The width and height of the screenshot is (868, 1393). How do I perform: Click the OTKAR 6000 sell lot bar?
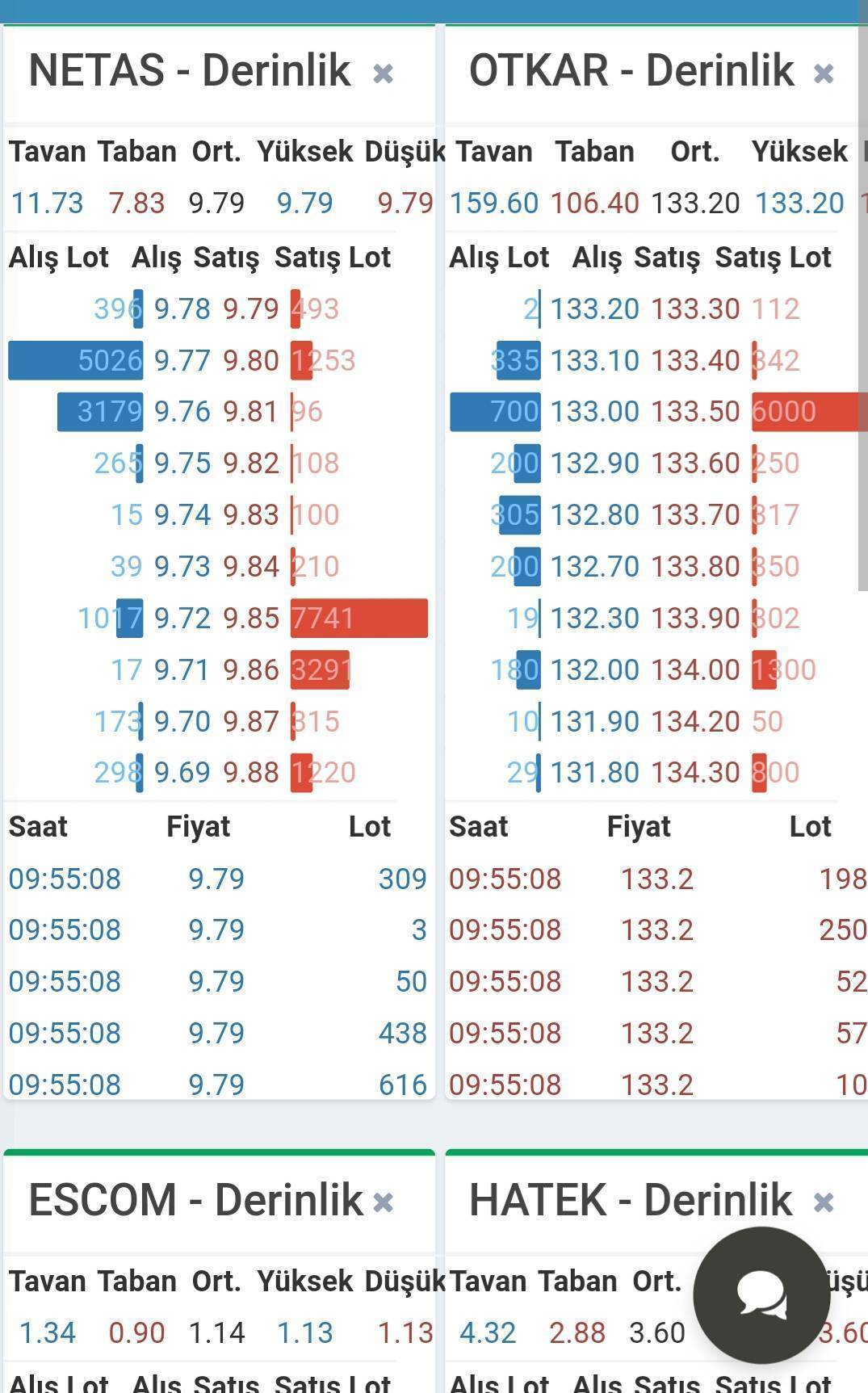pos(808,412)
